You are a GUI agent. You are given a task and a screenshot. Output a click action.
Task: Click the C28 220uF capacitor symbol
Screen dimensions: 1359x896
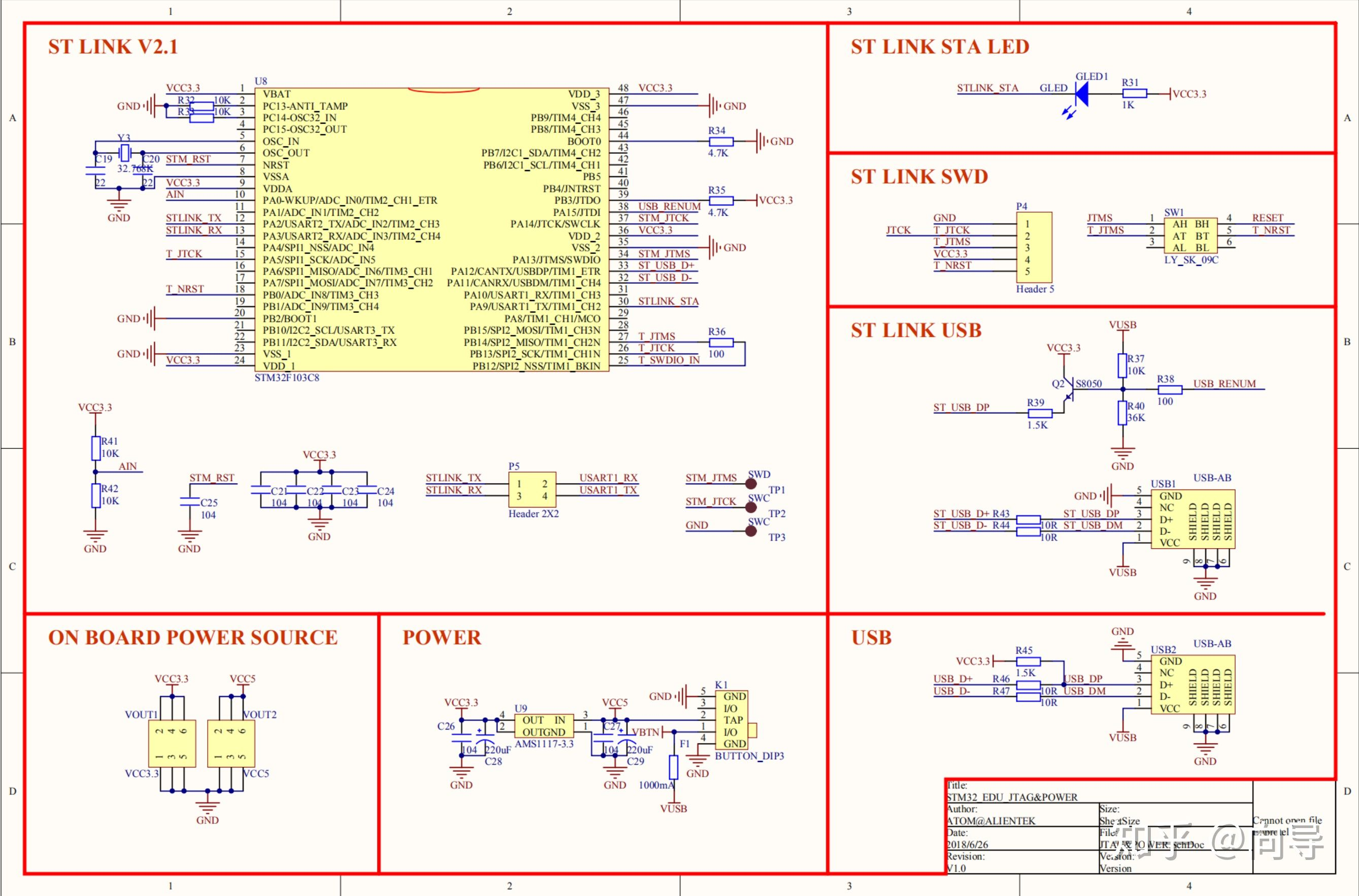click(x=485, y=738)
